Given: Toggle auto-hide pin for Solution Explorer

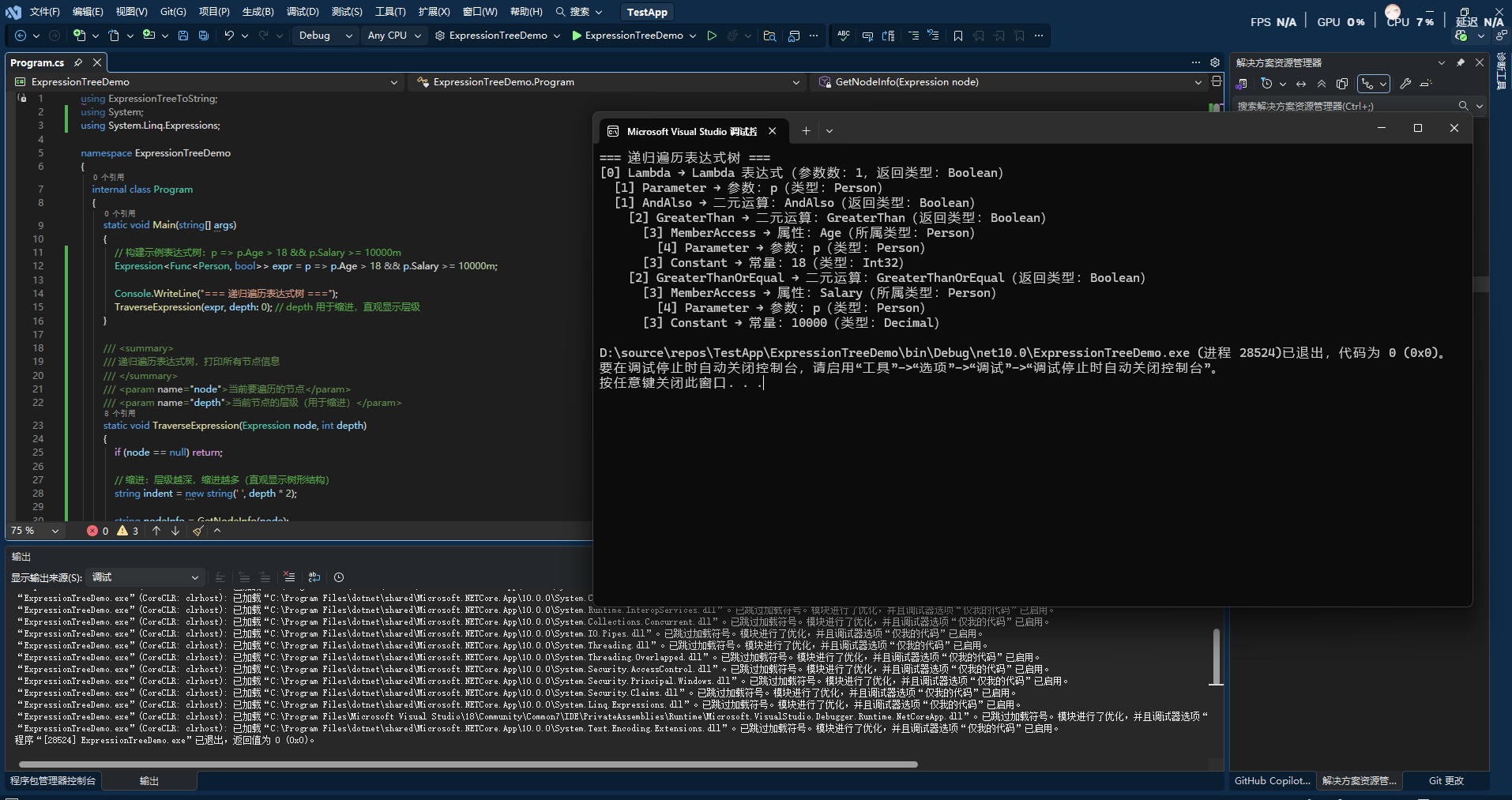Looking at the screenshot, I should tap(1461, 62).
